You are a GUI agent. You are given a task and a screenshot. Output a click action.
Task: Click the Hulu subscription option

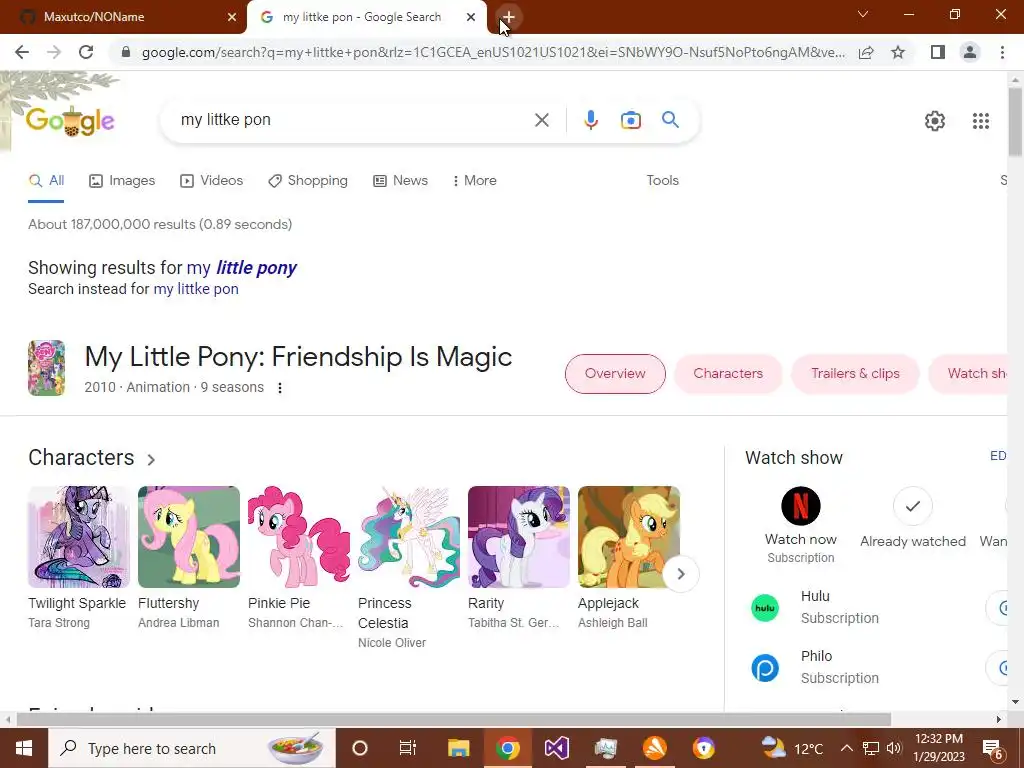pos(876,607)
